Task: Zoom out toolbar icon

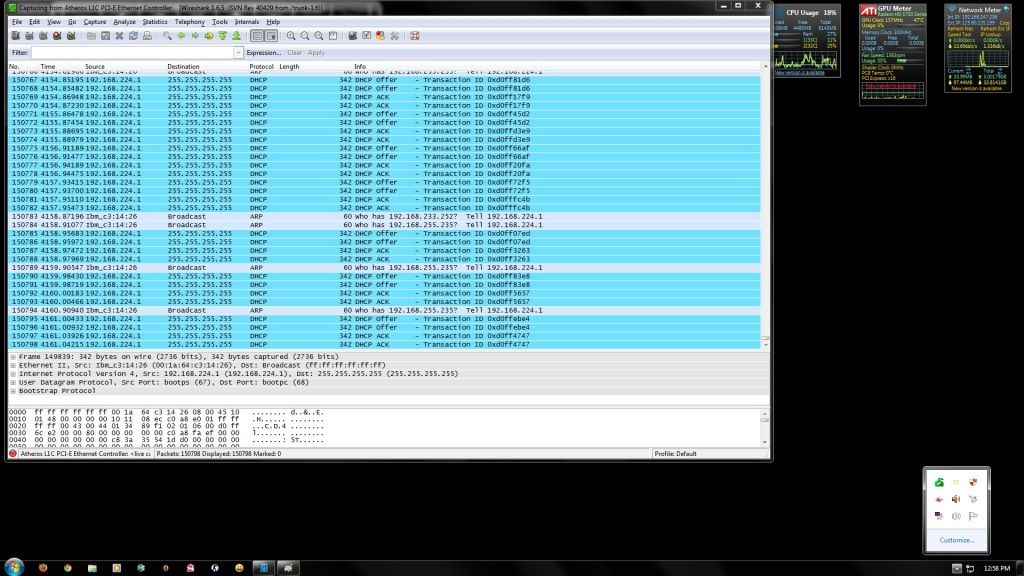Action: 305,36
